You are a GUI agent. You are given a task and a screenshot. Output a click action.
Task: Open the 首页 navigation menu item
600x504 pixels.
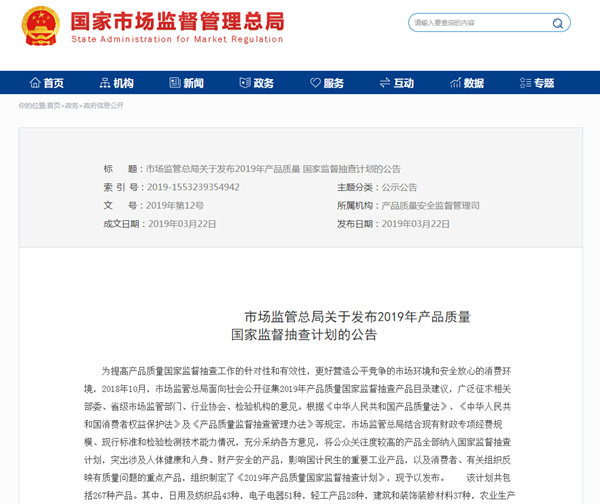pyautogui.click(x=54, y=83)
